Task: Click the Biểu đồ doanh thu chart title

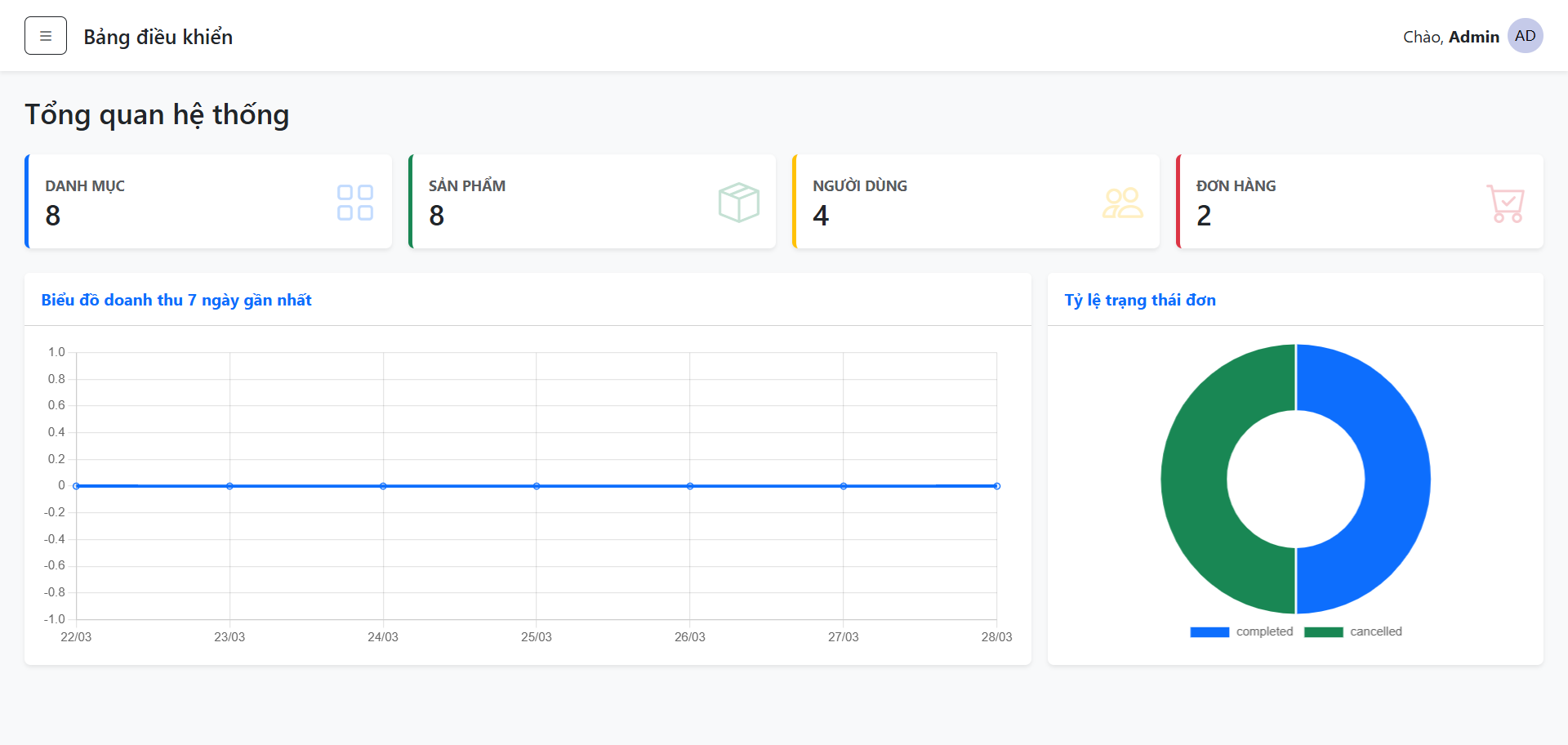Action: click(176, 300)
